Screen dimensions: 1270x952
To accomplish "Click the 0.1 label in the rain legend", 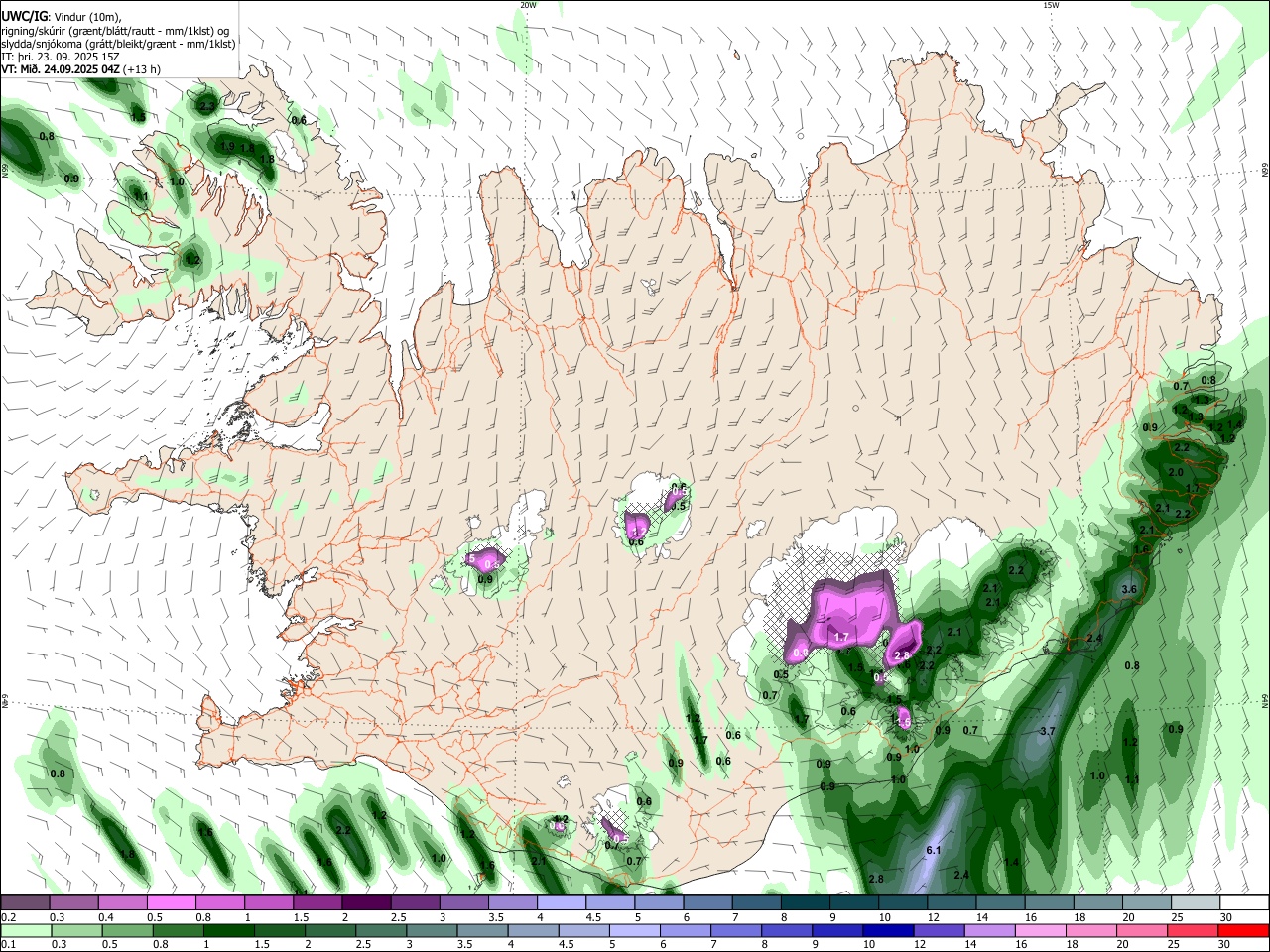I will coord(9,945).
